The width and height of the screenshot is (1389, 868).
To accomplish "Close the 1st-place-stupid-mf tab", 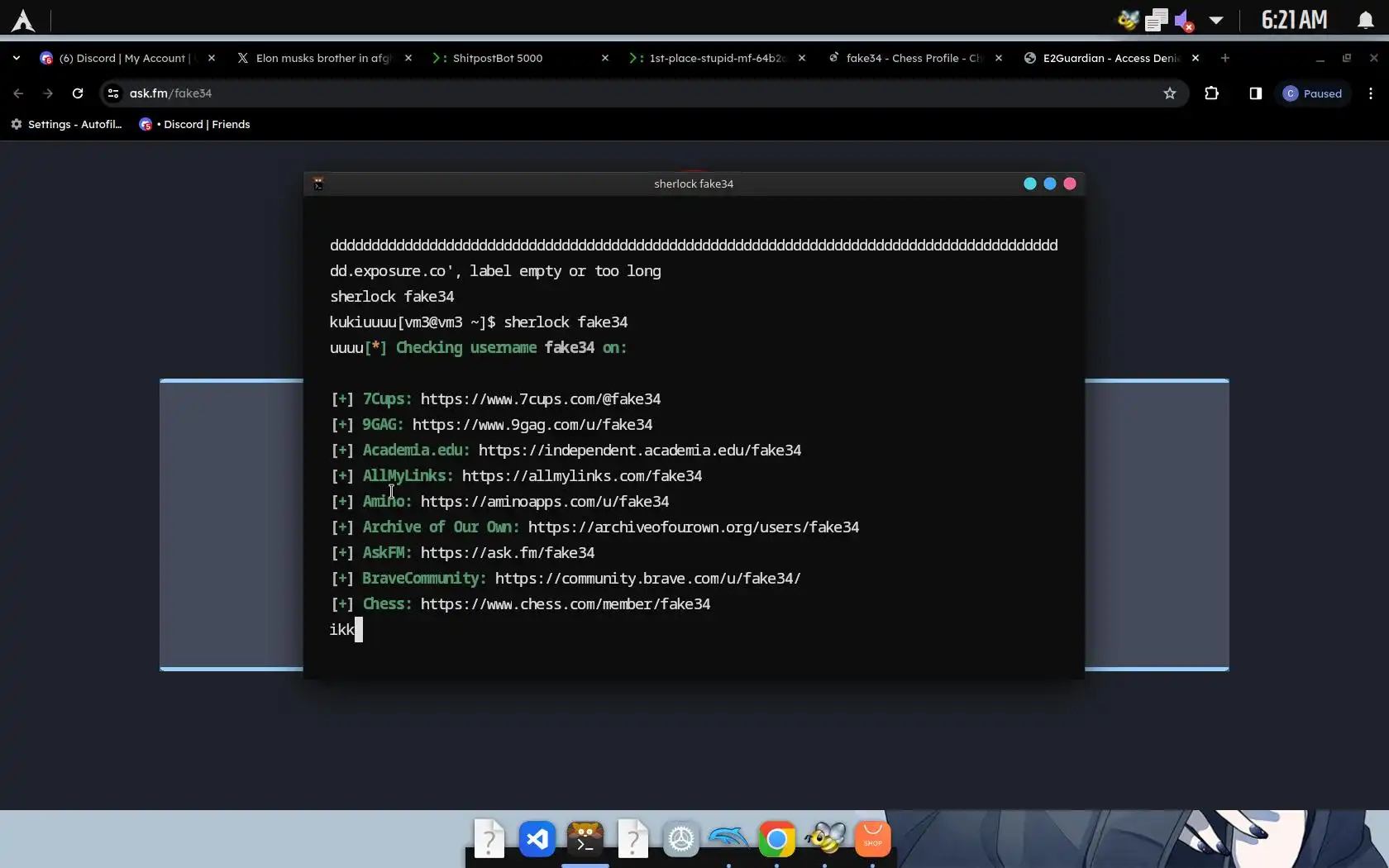I will click(802, 58).
